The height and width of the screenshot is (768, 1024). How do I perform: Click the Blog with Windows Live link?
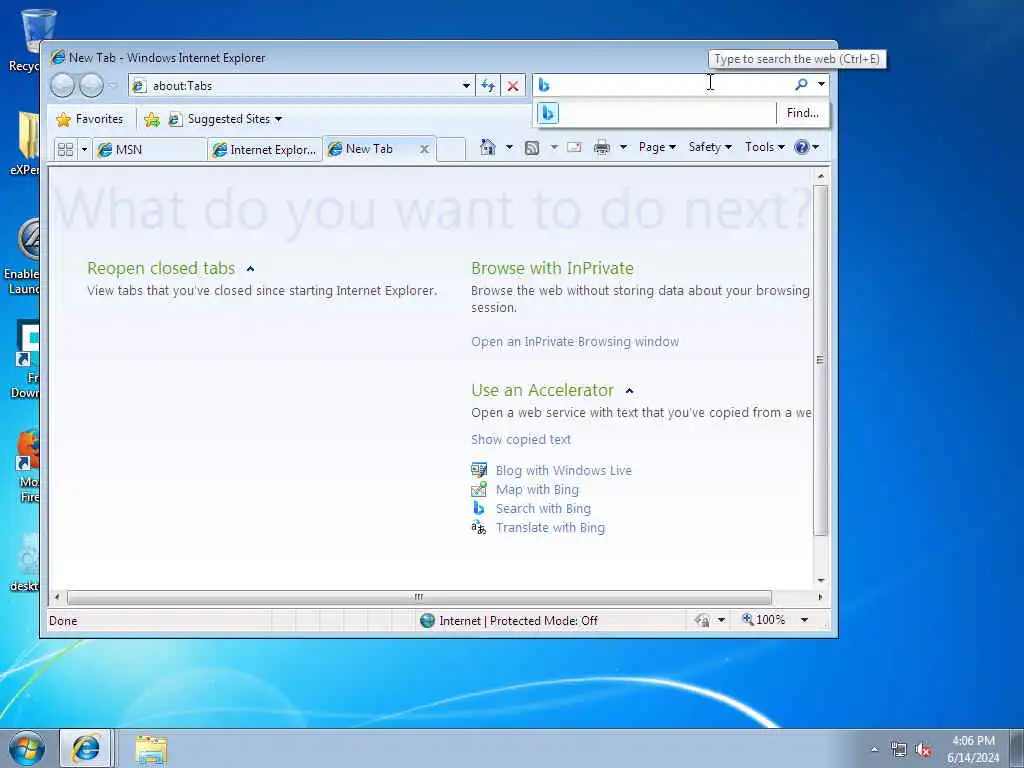[564, 470]
